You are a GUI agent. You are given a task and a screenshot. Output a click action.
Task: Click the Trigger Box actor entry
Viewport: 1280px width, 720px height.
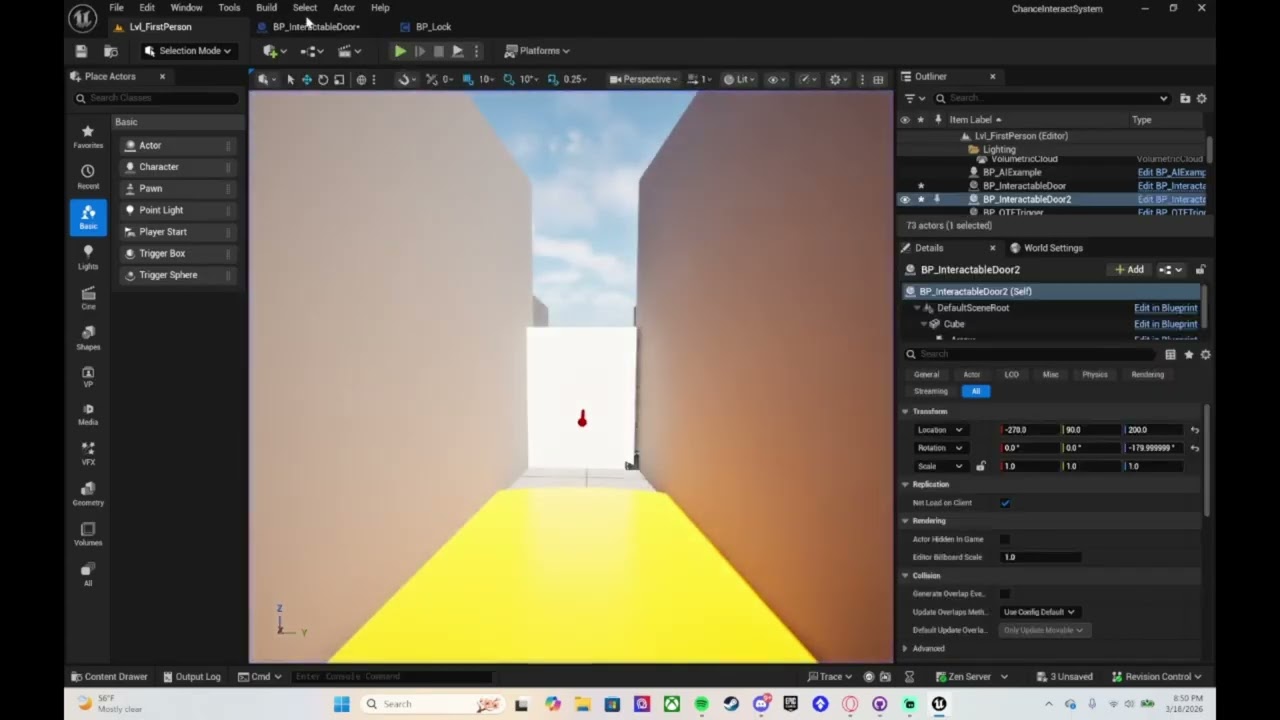[177, 253]
